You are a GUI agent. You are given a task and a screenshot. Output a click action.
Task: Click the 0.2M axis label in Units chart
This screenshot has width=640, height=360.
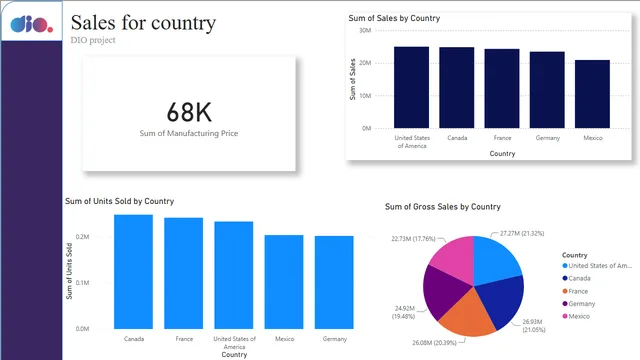pyautogui.click(x=82, y=237)
